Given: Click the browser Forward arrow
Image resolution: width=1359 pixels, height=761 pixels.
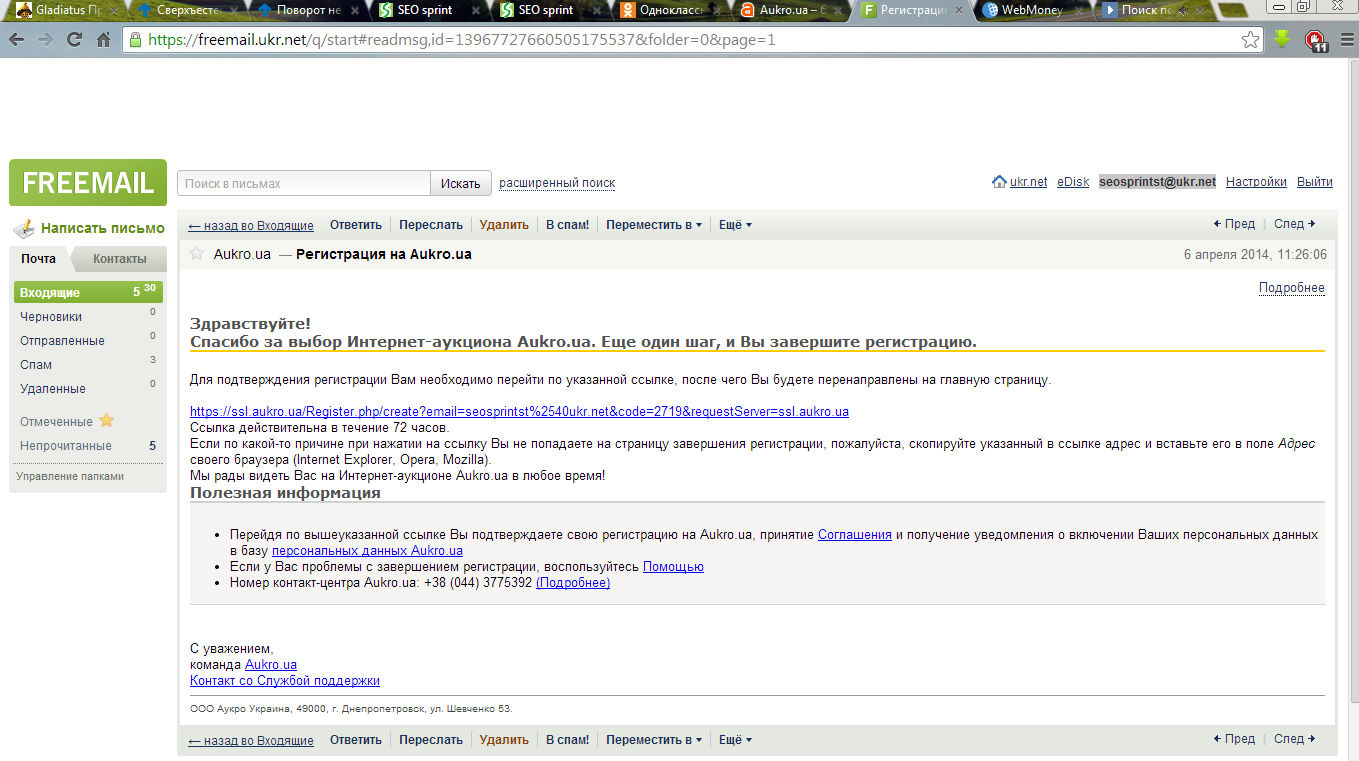Looking at the screenshot, I should pos(46,40).
